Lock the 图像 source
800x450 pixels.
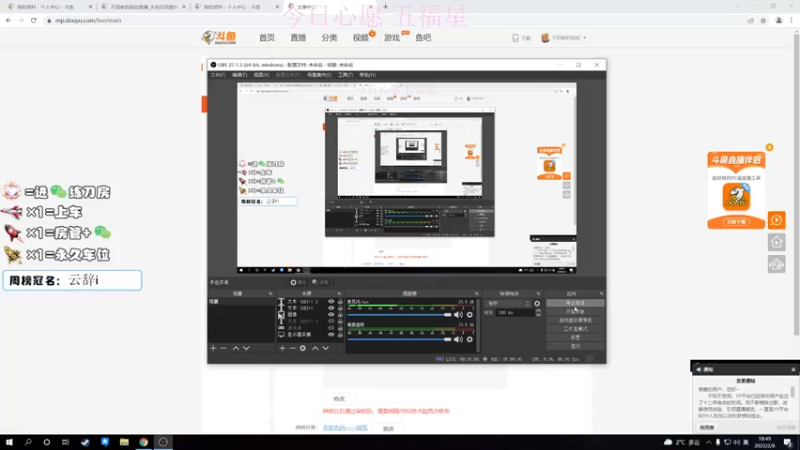(340, 315)
